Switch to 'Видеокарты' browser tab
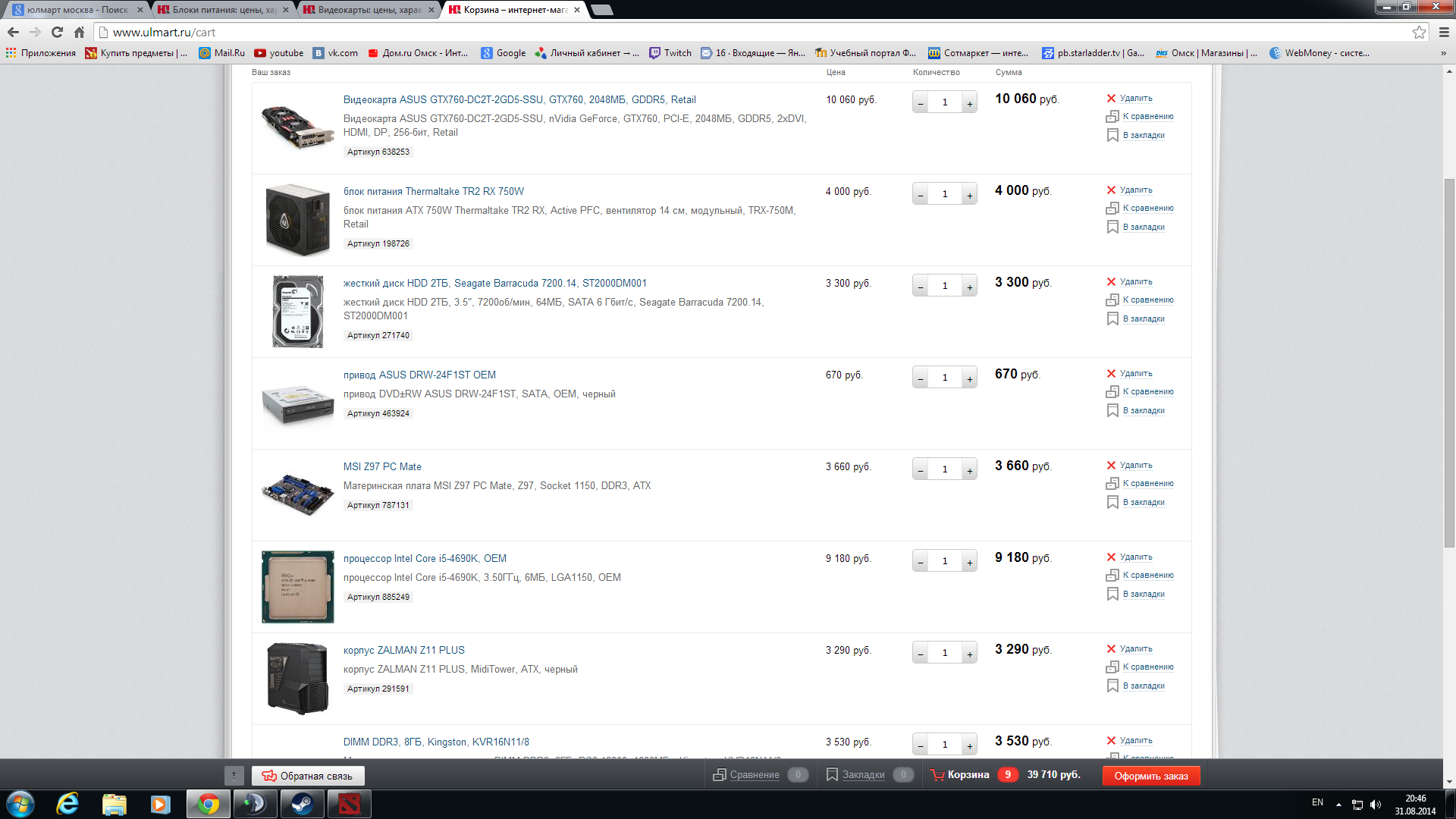The height and width of the screenshot is (819, 1456). click(x=369, y=10)
